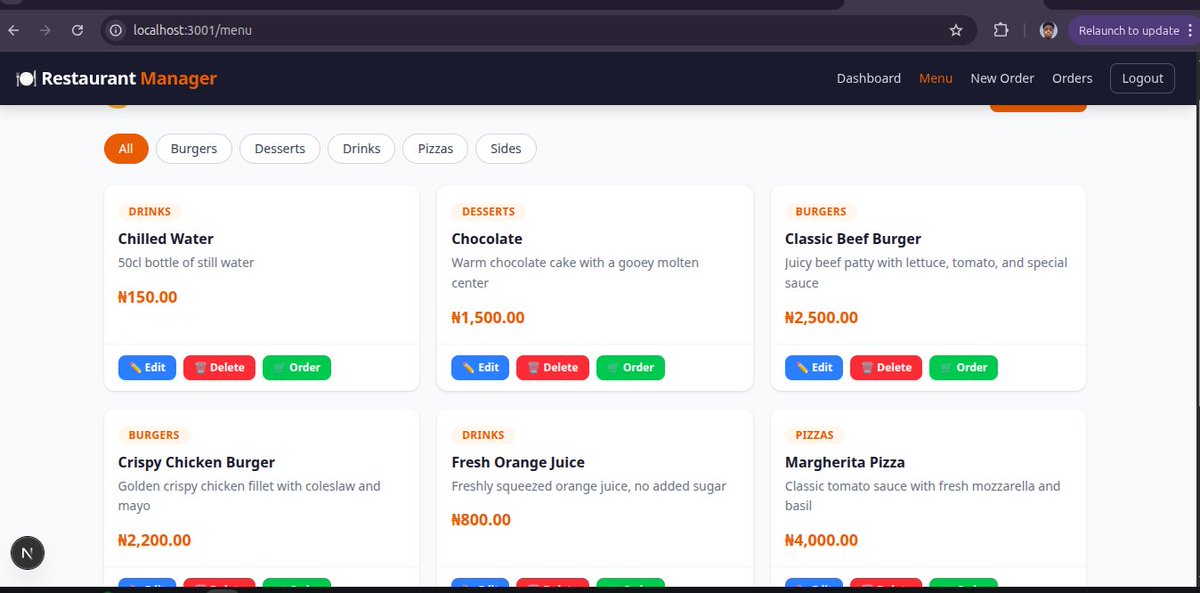The height and width of the screenshot is (593, 1200).
Task: Click the browser back arrow
Action: click(13, 31)
